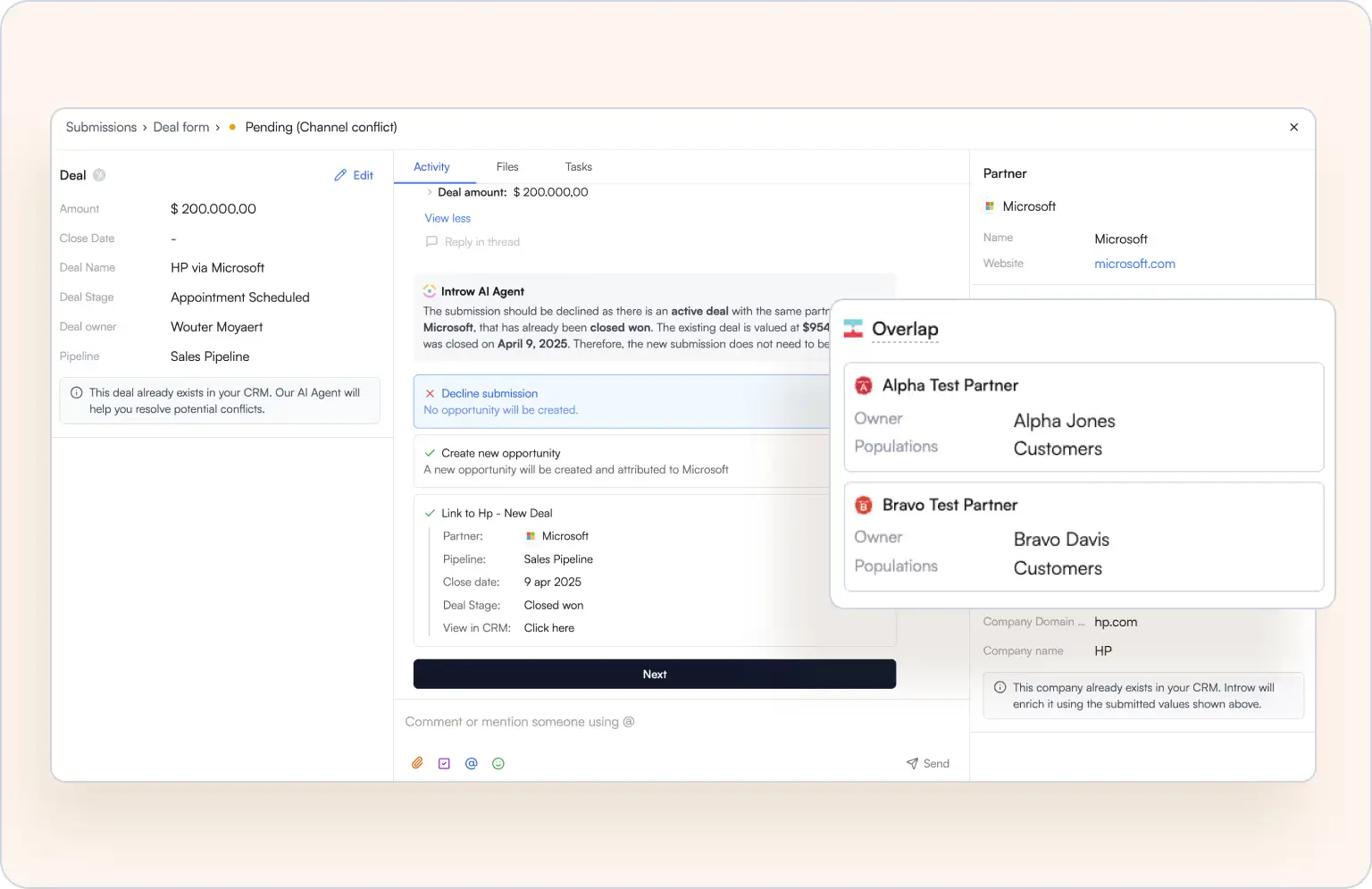Click the Reply in thread link
The height and width of the screenshot is (889, 1372).
tap(482, 242)
